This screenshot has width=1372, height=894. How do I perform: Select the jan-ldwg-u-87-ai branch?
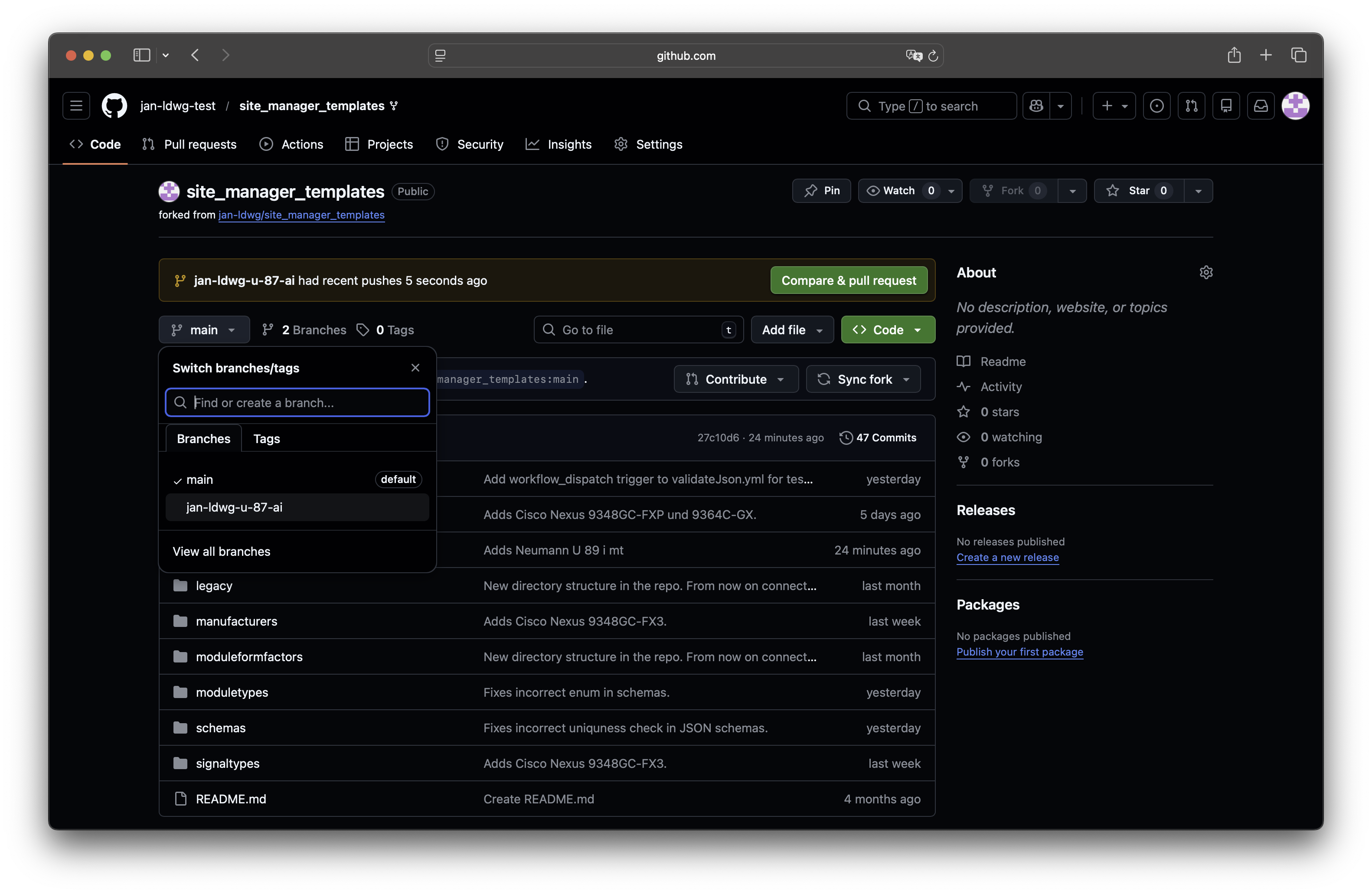coord(234,507)
